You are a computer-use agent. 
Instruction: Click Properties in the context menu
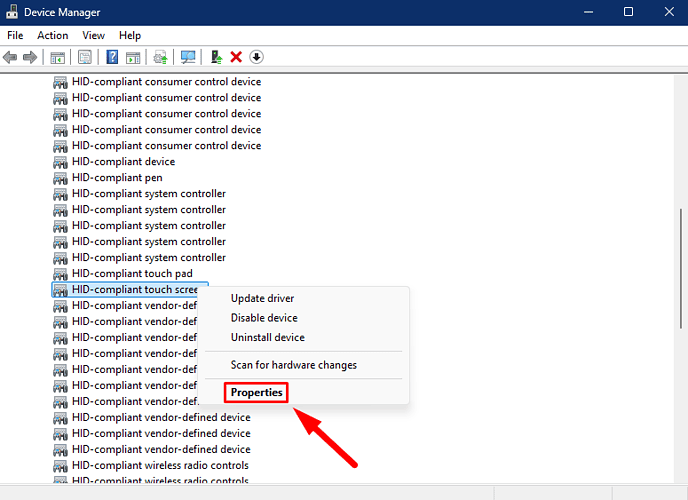[256, 392]
